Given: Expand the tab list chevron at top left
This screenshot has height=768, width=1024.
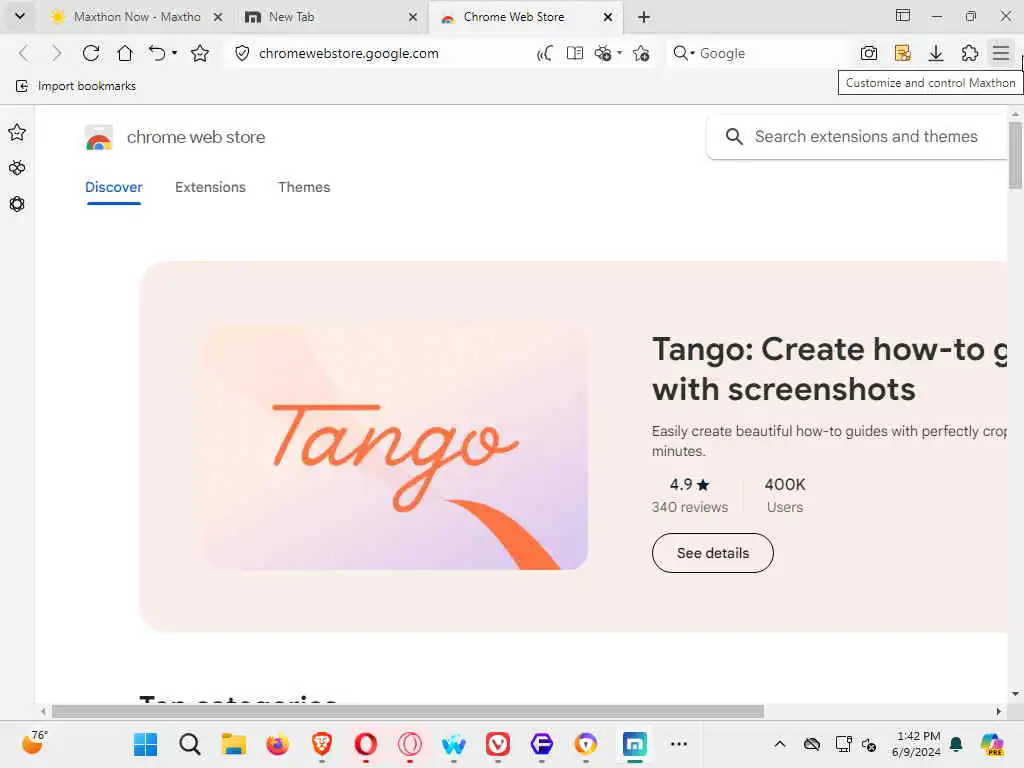Looking at the screenshot, I should 20,16.
